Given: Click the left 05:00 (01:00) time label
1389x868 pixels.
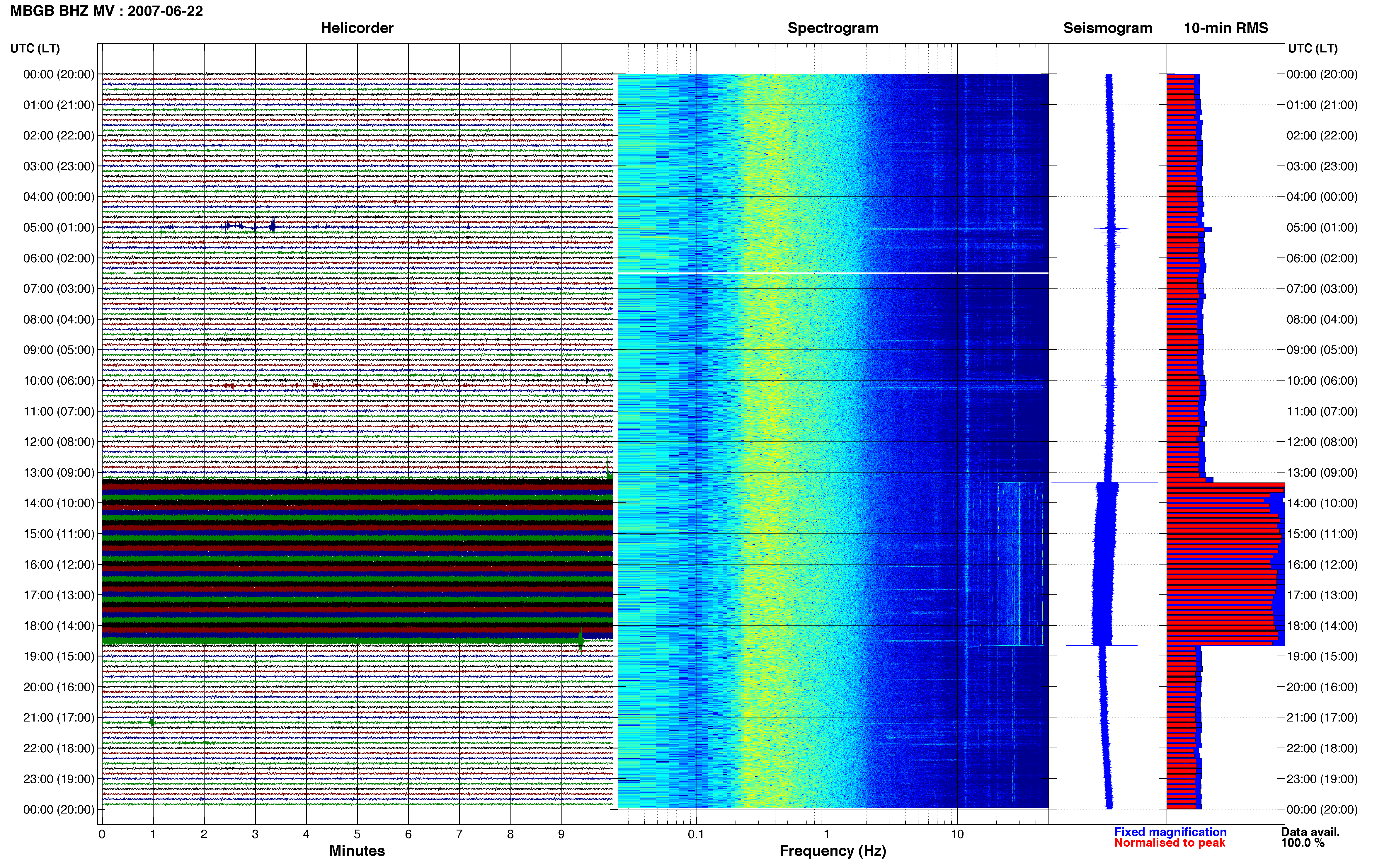Looking at the screenshot, I should pyautogui.click(x=59, y=227).
